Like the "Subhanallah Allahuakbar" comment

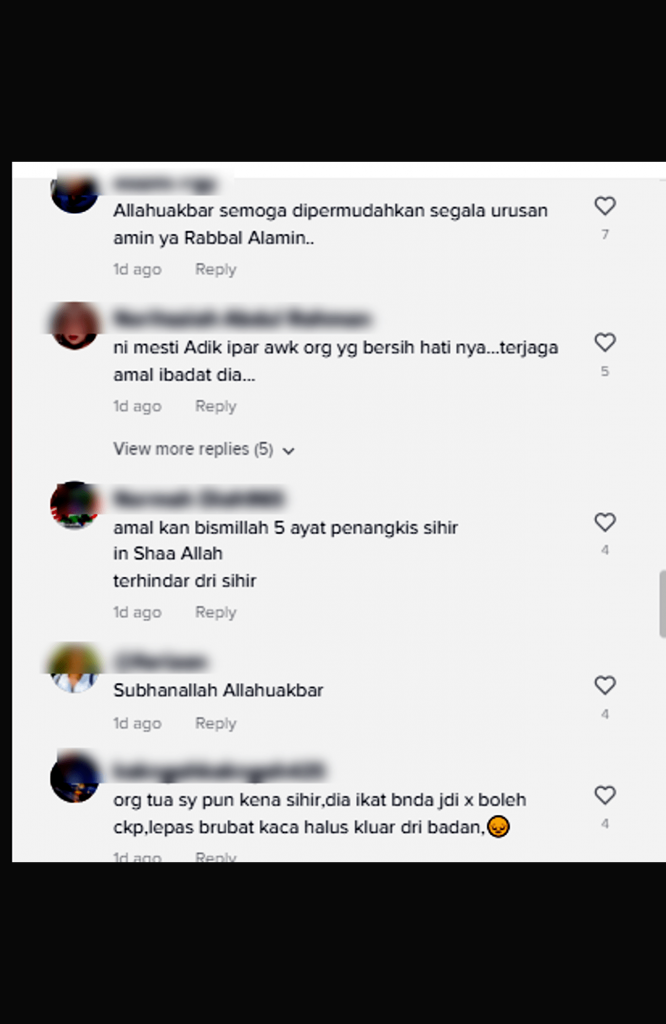tap(605, 685)
